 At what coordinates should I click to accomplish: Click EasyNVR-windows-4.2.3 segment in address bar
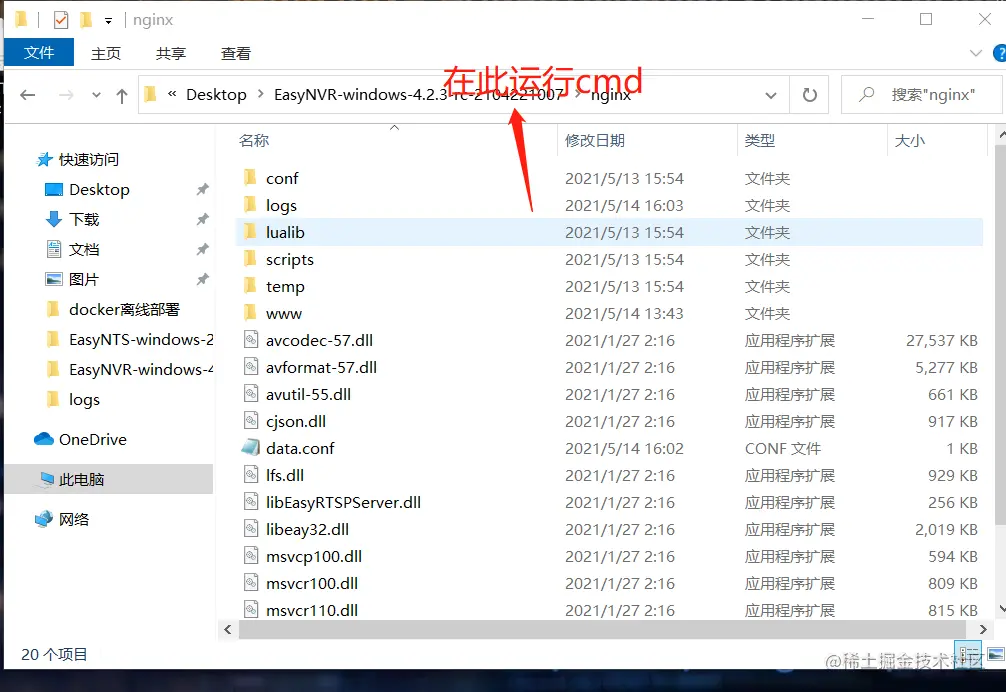tap(418, 95)
